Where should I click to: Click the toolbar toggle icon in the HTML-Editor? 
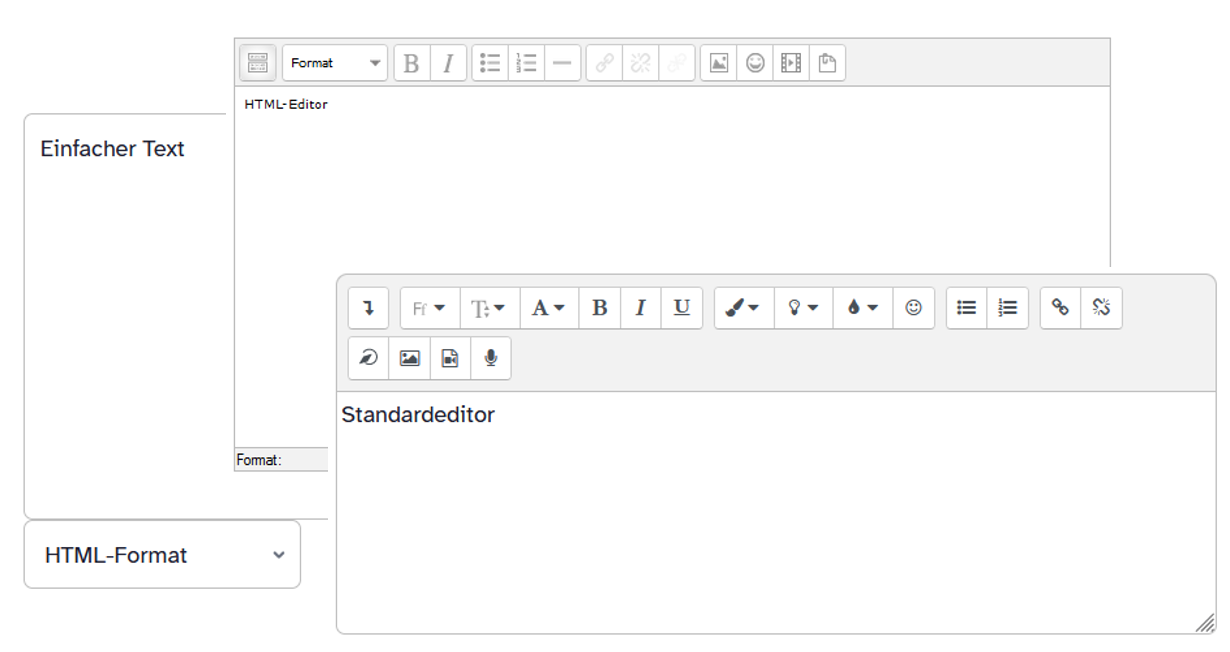click(258, 63)
